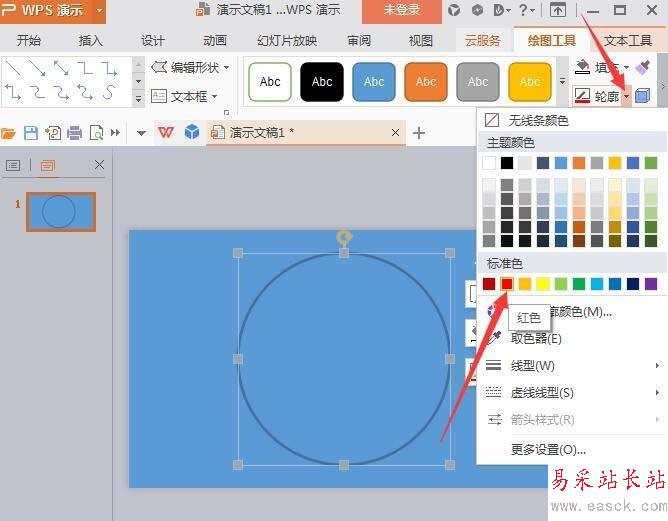
Task: Apply the white outlined Abc shape style
Action: 270,81
